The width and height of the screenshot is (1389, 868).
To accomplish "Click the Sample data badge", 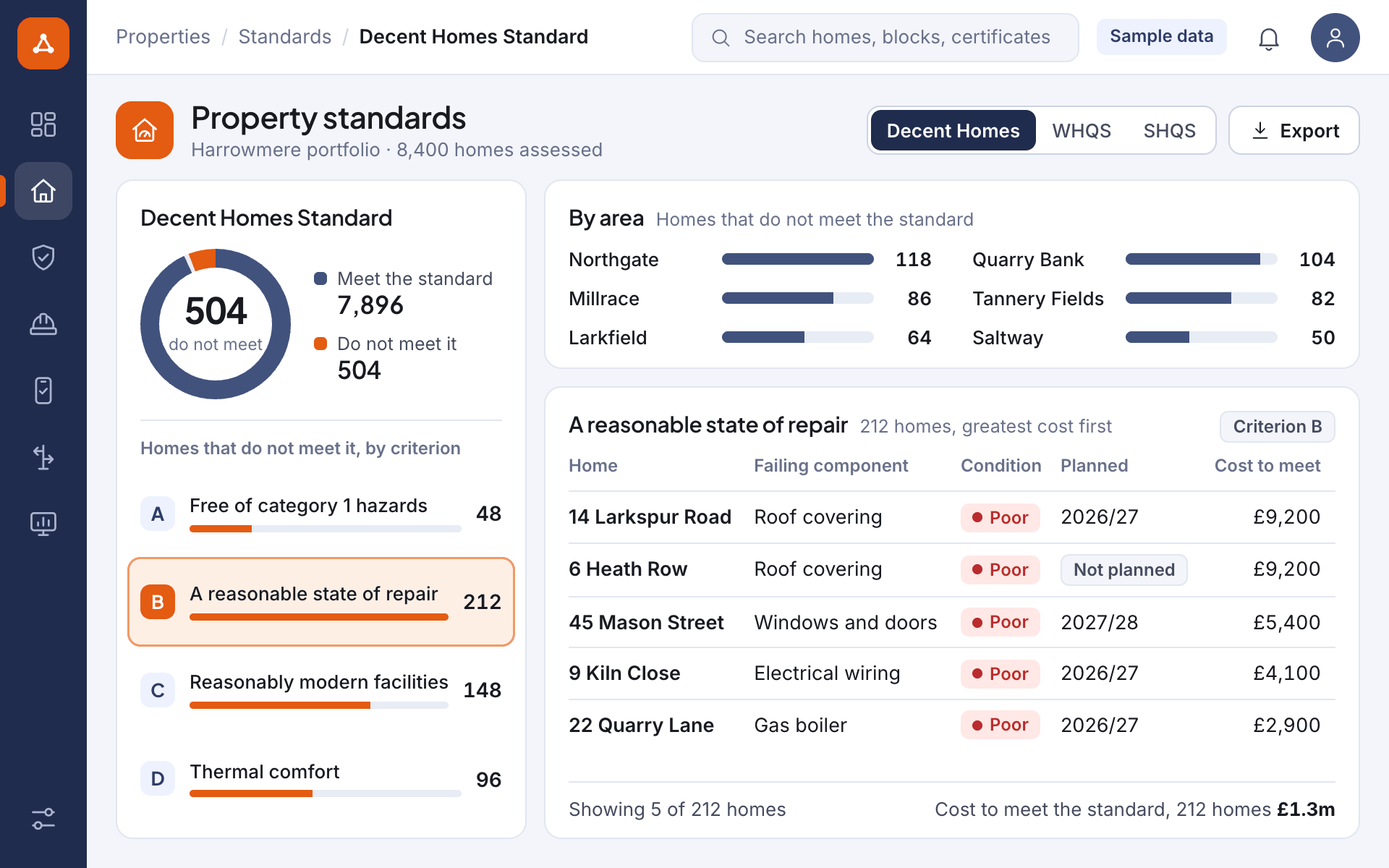I will coord(1162,36).
